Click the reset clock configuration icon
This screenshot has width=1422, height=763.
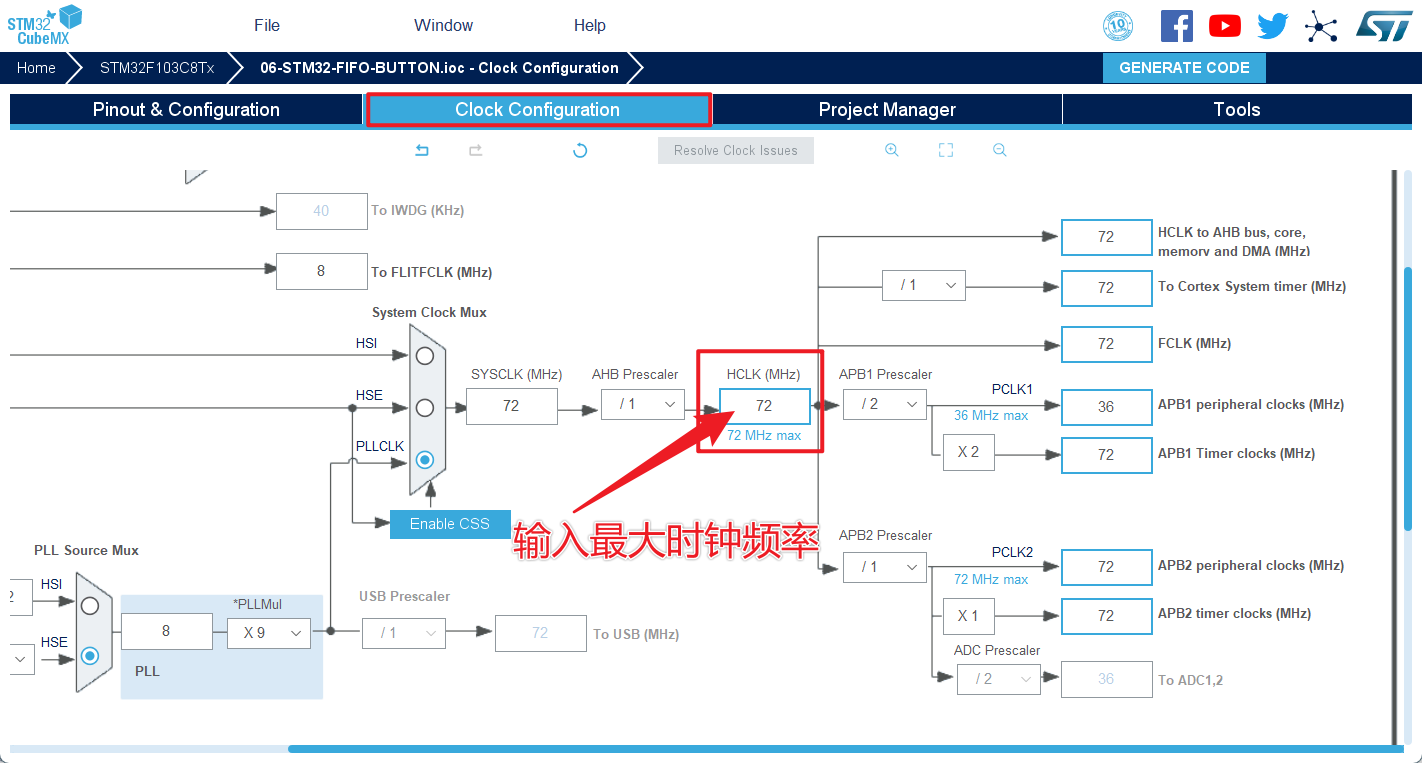point(580,149)
